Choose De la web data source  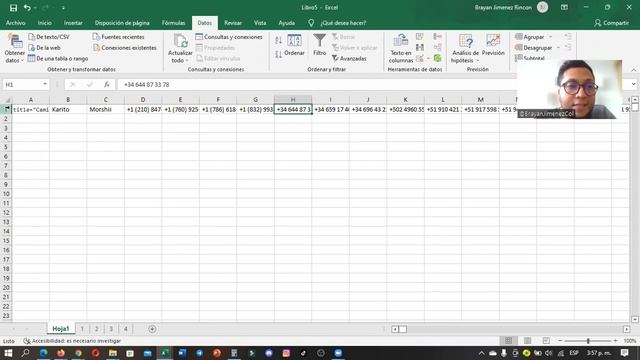(44, 48)
